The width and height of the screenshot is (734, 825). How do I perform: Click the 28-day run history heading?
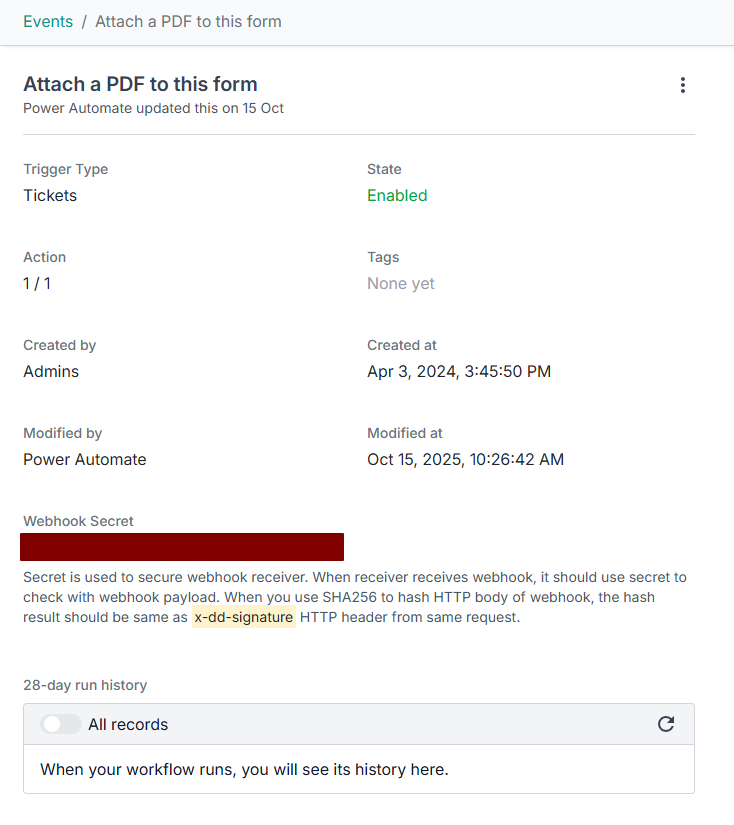pos(85,685)
